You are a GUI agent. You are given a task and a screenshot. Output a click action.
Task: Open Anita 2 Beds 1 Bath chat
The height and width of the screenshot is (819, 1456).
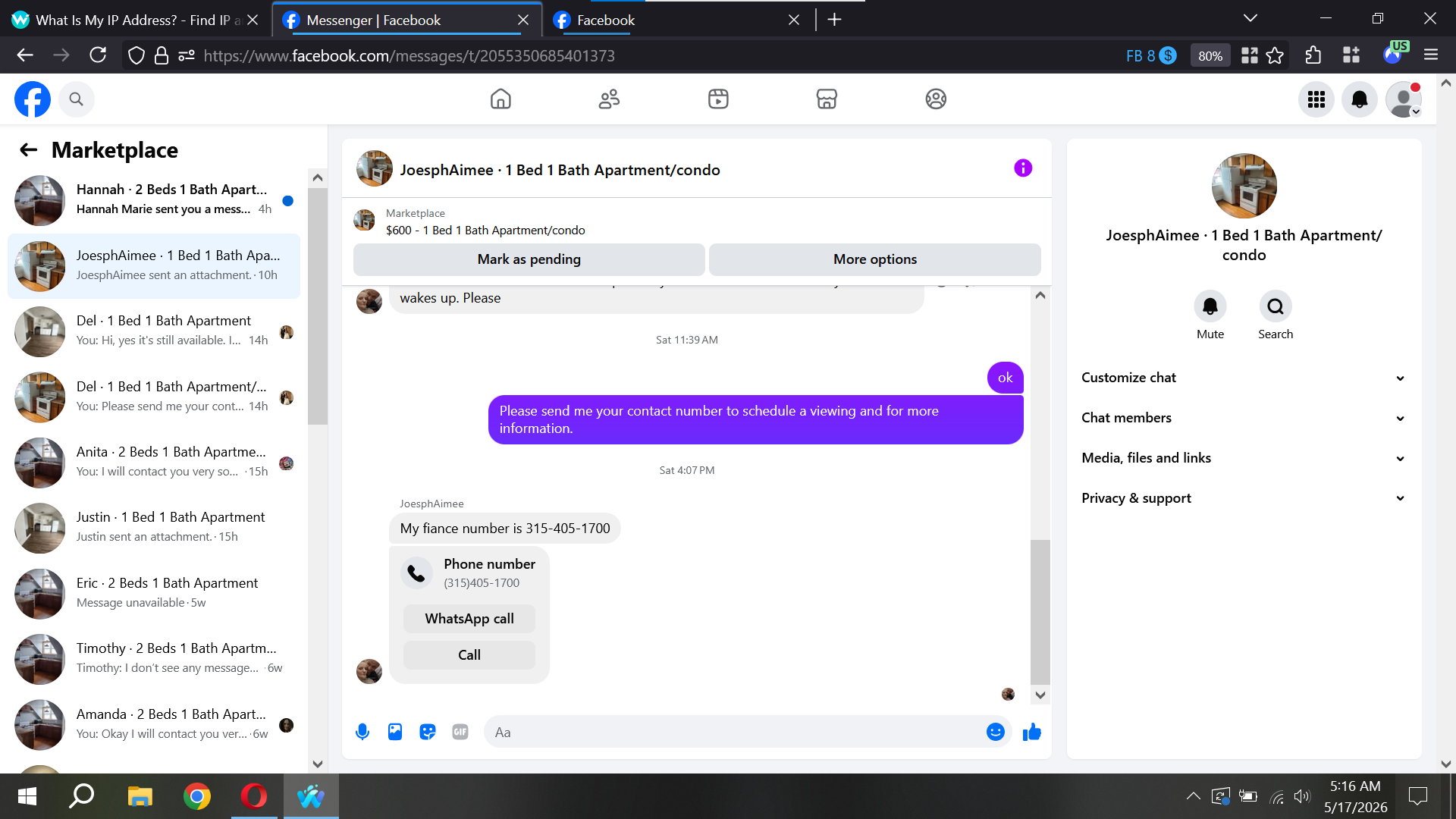(x=154, y=463)
